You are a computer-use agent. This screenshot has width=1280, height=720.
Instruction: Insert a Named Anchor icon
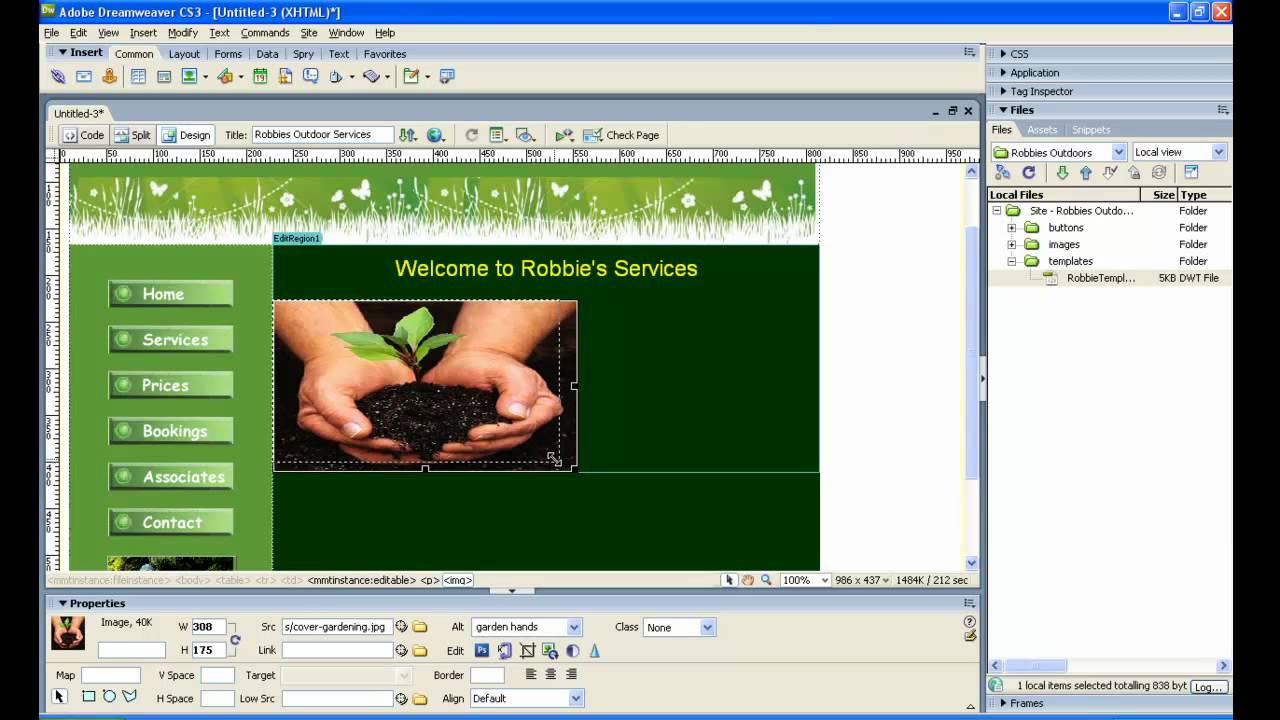tap(109, 76)
